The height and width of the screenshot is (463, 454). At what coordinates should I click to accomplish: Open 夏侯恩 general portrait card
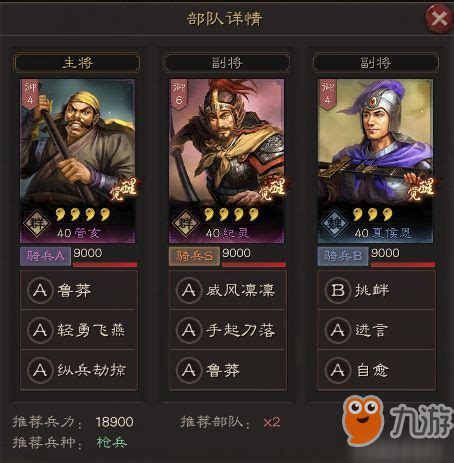click(x=375, y=161)
